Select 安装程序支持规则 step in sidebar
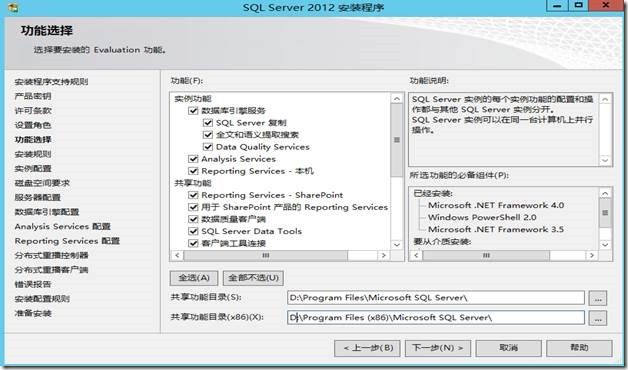The image size is (628, 370). pyautogui.click(x=51, y=82)
